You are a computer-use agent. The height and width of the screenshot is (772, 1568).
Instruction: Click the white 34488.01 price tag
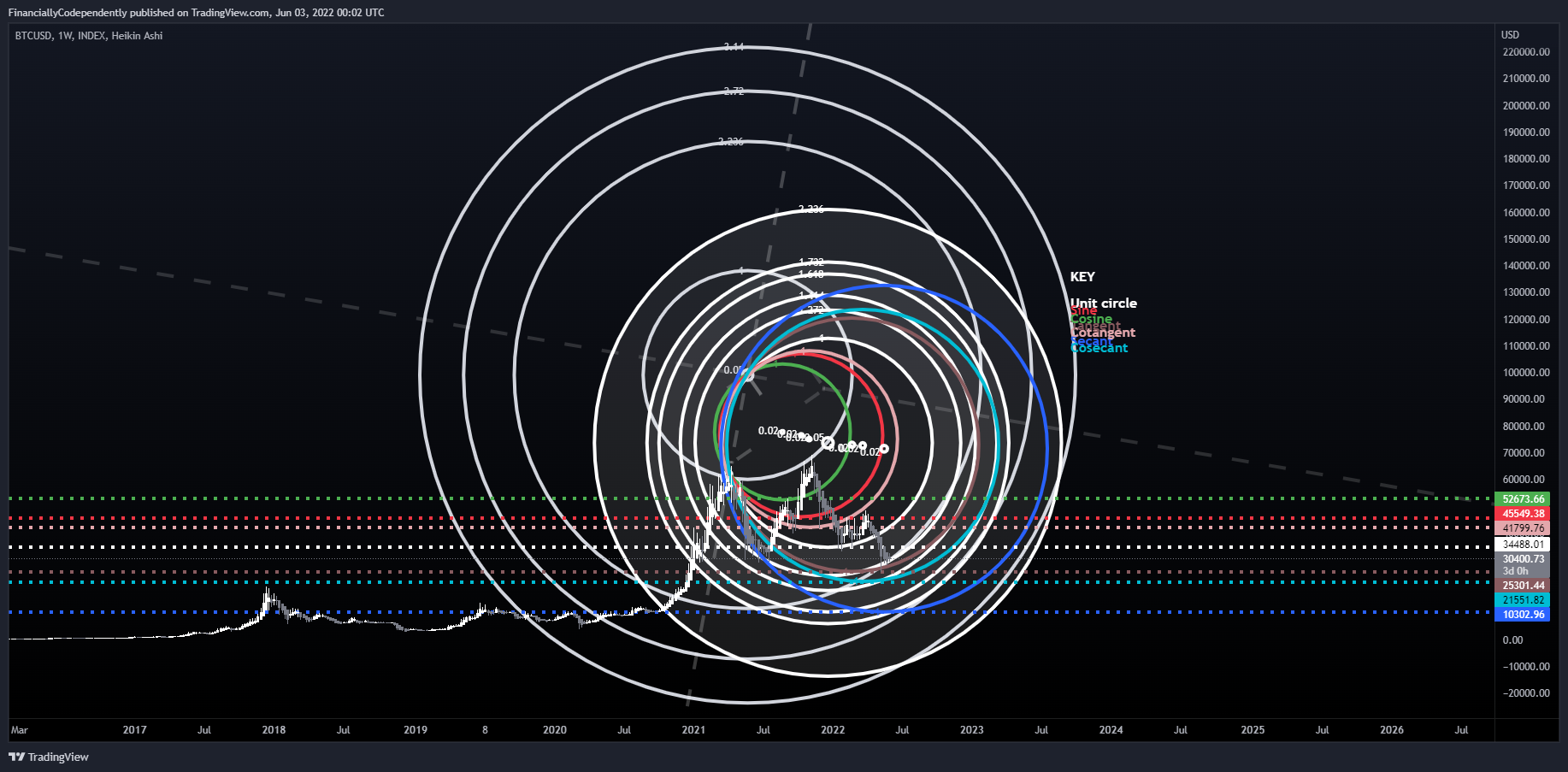(x=1522, y=545)
